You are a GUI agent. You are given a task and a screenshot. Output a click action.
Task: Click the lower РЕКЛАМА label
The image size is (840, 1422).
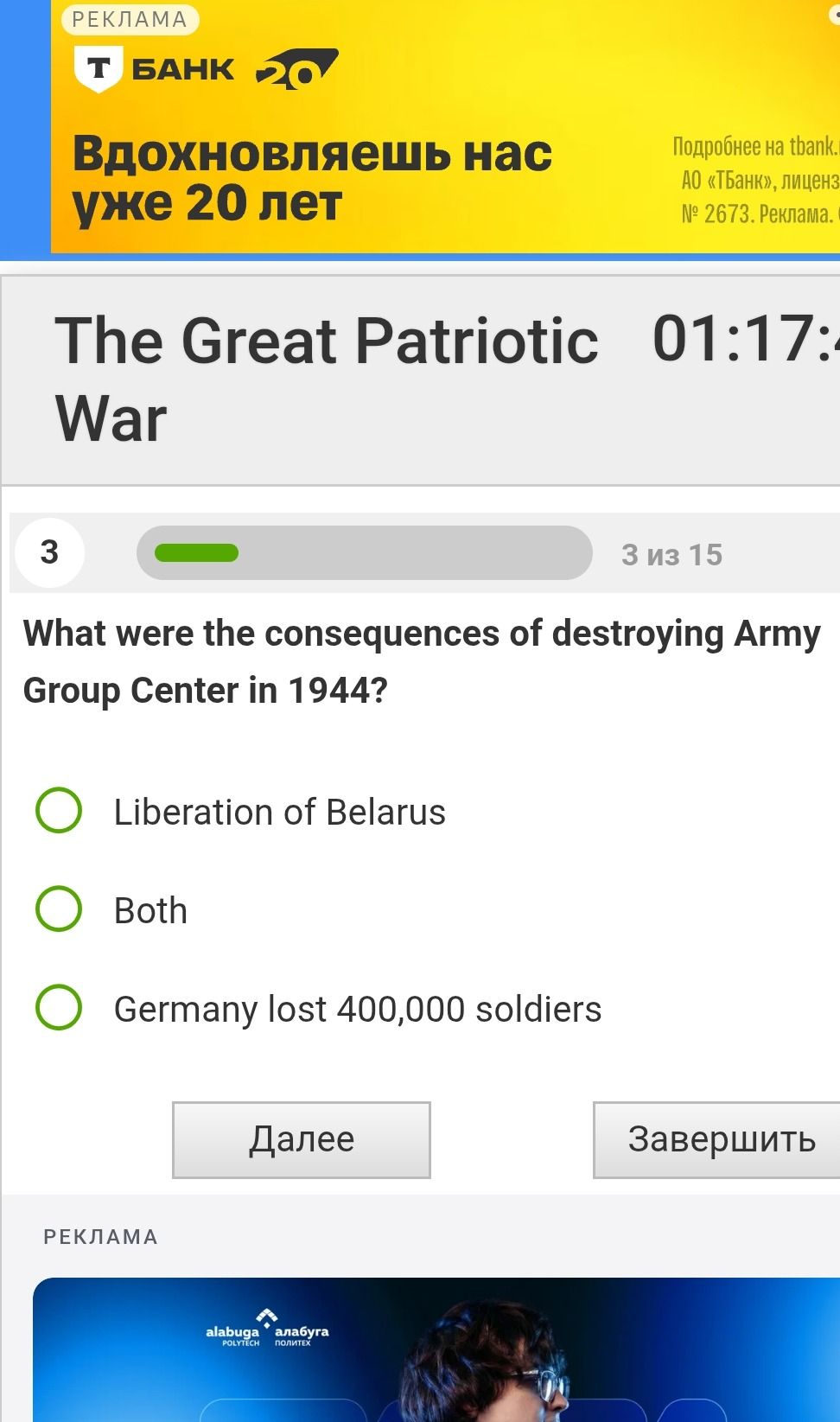coord(101,1237)
